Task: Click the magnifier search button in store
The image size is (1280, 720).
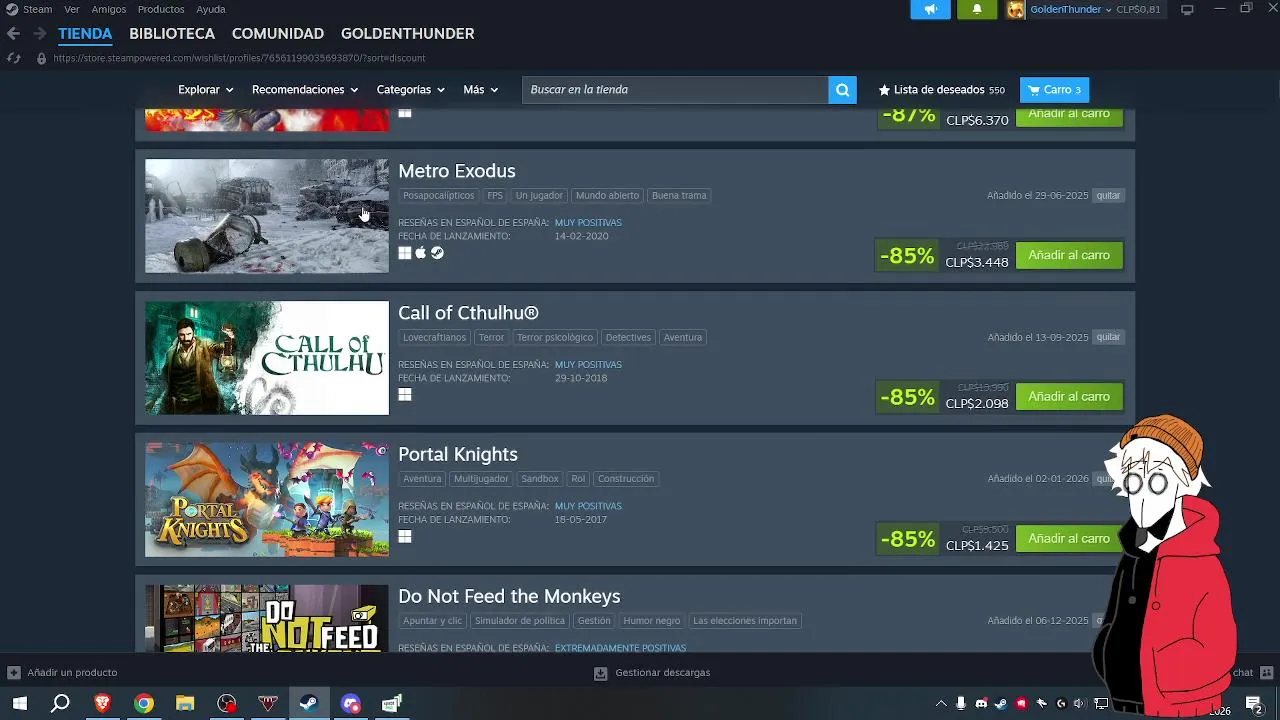Action: pos(843,90)
